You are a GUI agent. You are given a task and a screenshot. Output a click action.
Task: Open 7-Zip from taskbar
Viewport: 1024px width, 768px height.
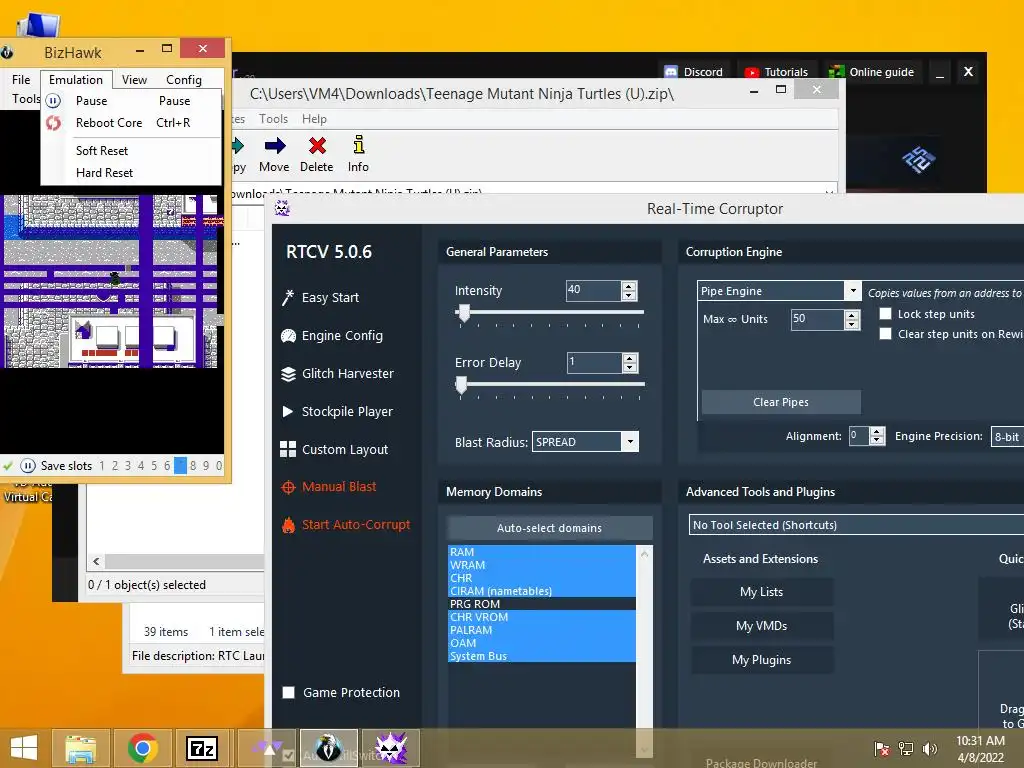coord(201,748)
